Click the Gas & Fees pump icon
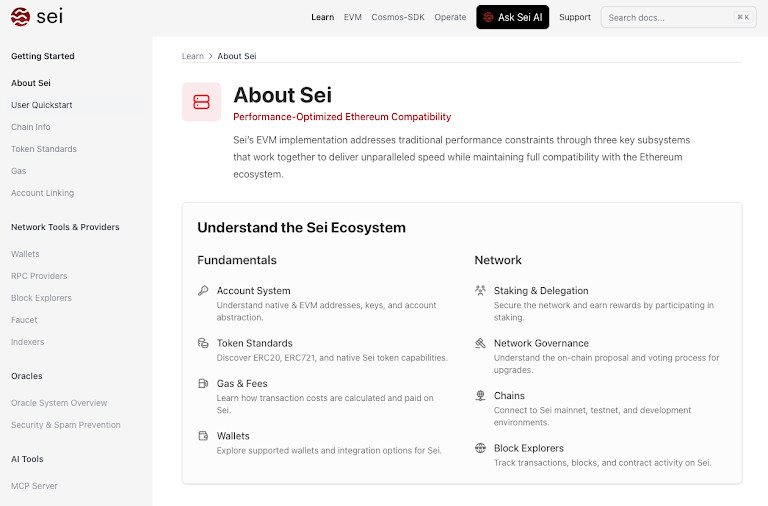 203,383
